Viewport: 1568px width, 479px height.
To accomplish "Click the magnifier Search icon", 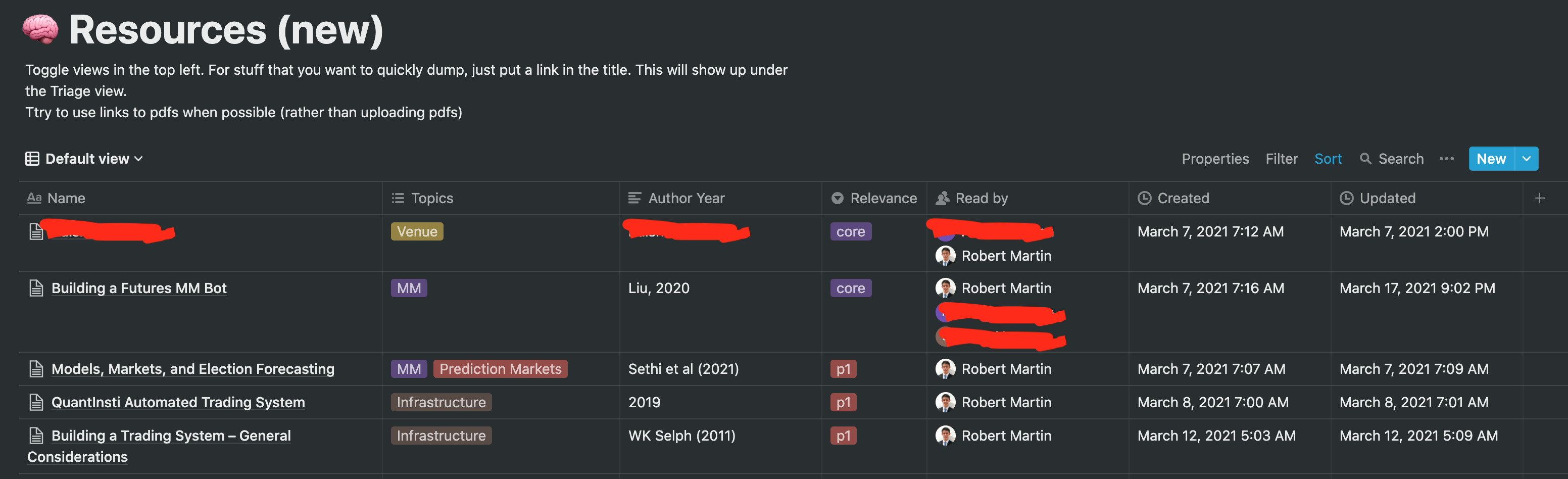I will coord(1366,159).
